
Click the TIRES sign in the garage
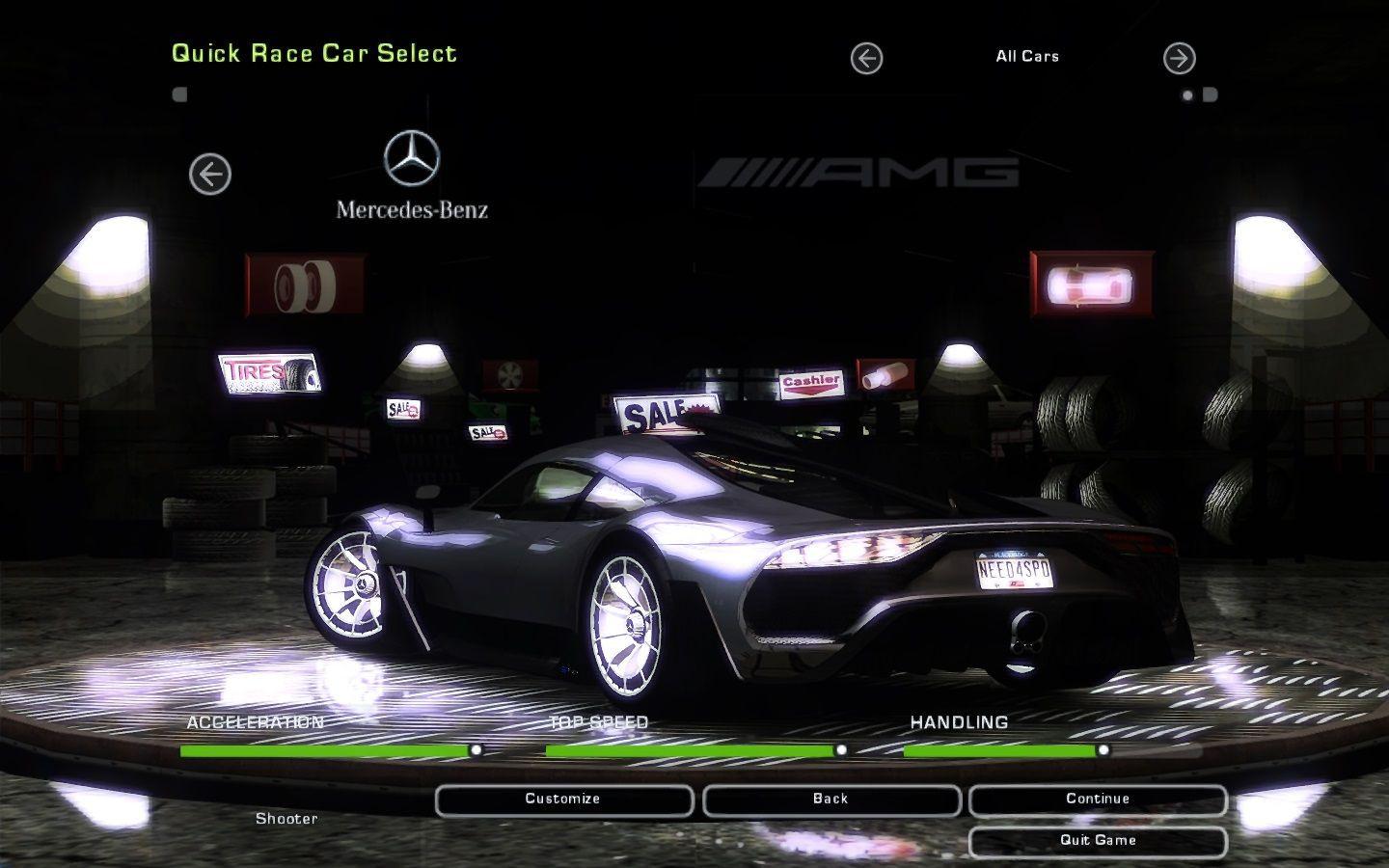coord(269,372)
